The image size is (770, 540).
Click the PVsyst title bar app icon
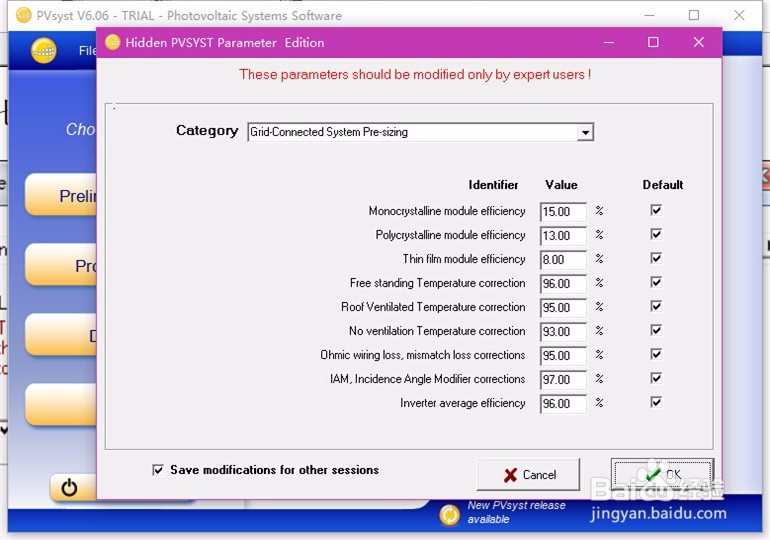point(23,15)
